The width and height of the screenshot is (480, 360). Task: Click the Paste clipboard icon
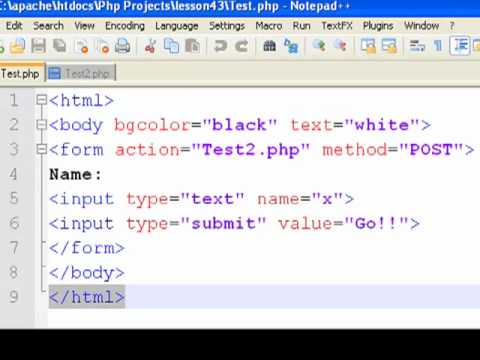192,46
